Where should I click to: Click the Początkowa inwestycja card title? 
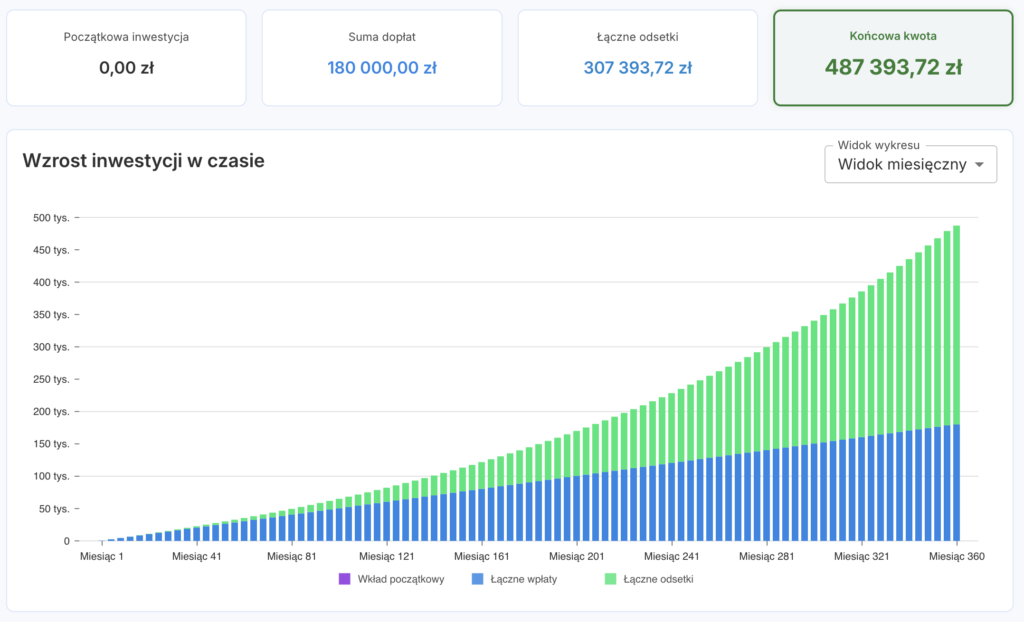click(x=126, y=37)
